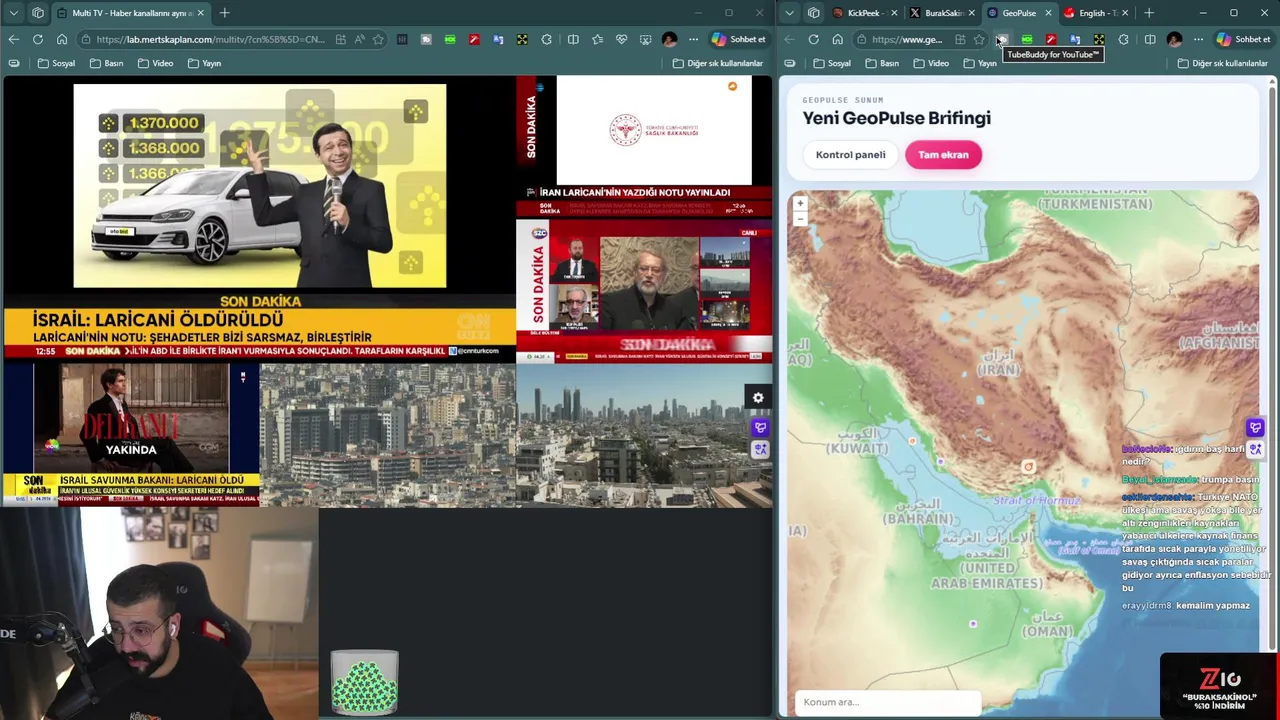Screen dimensions: 1280x720
Task: Click ZIG sponsor banner
Action: coord(1219,686)
